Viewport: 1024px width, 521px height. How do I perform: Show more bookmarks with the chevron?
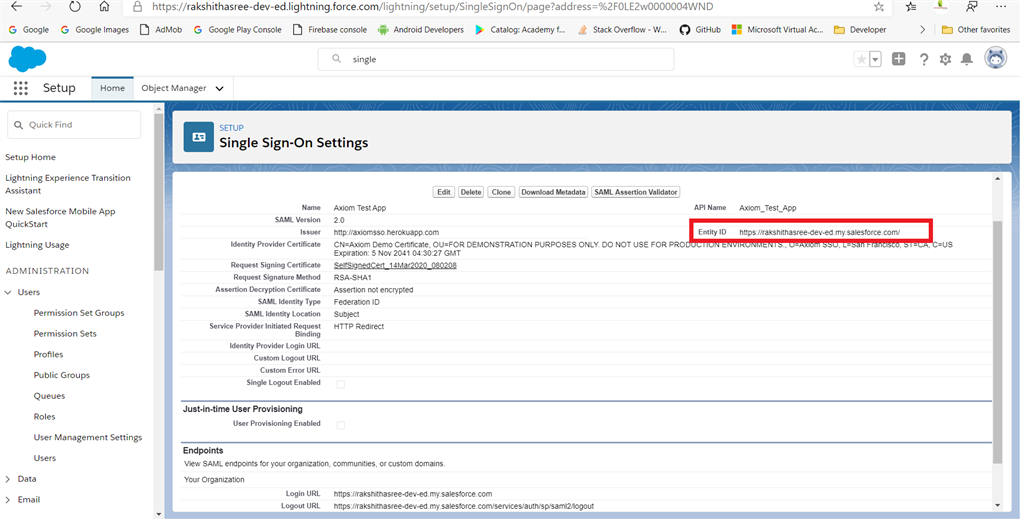click(922, 29)
